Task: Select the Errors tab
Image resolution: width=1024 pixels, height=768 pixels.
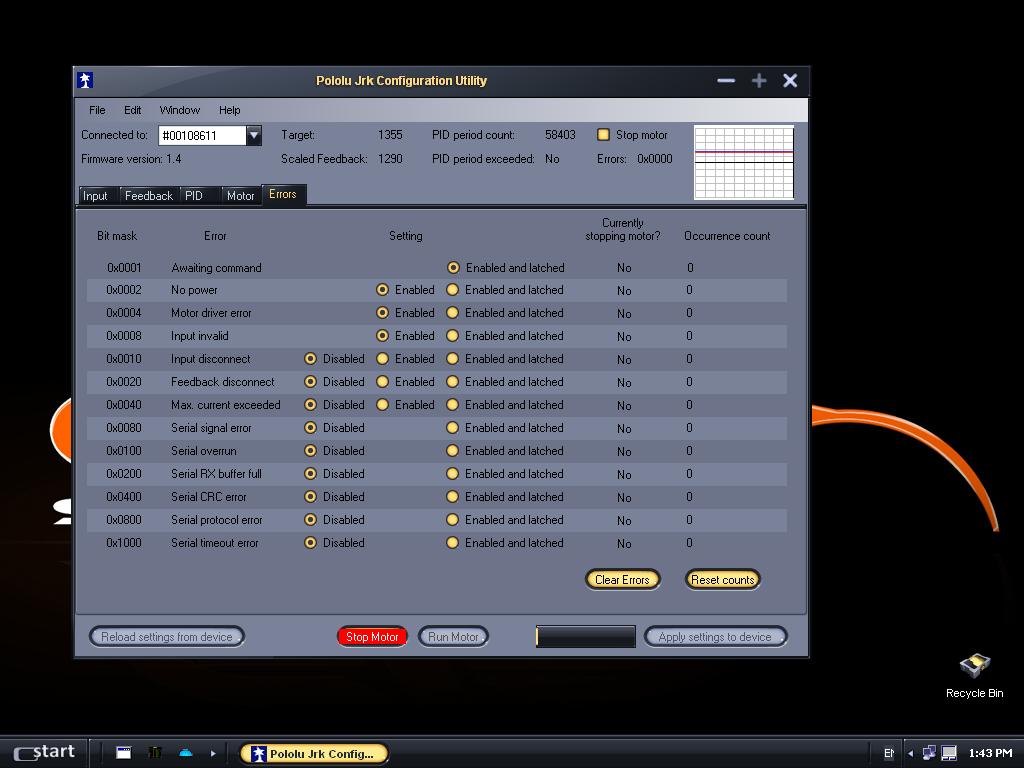Action: tap(283, 194)
